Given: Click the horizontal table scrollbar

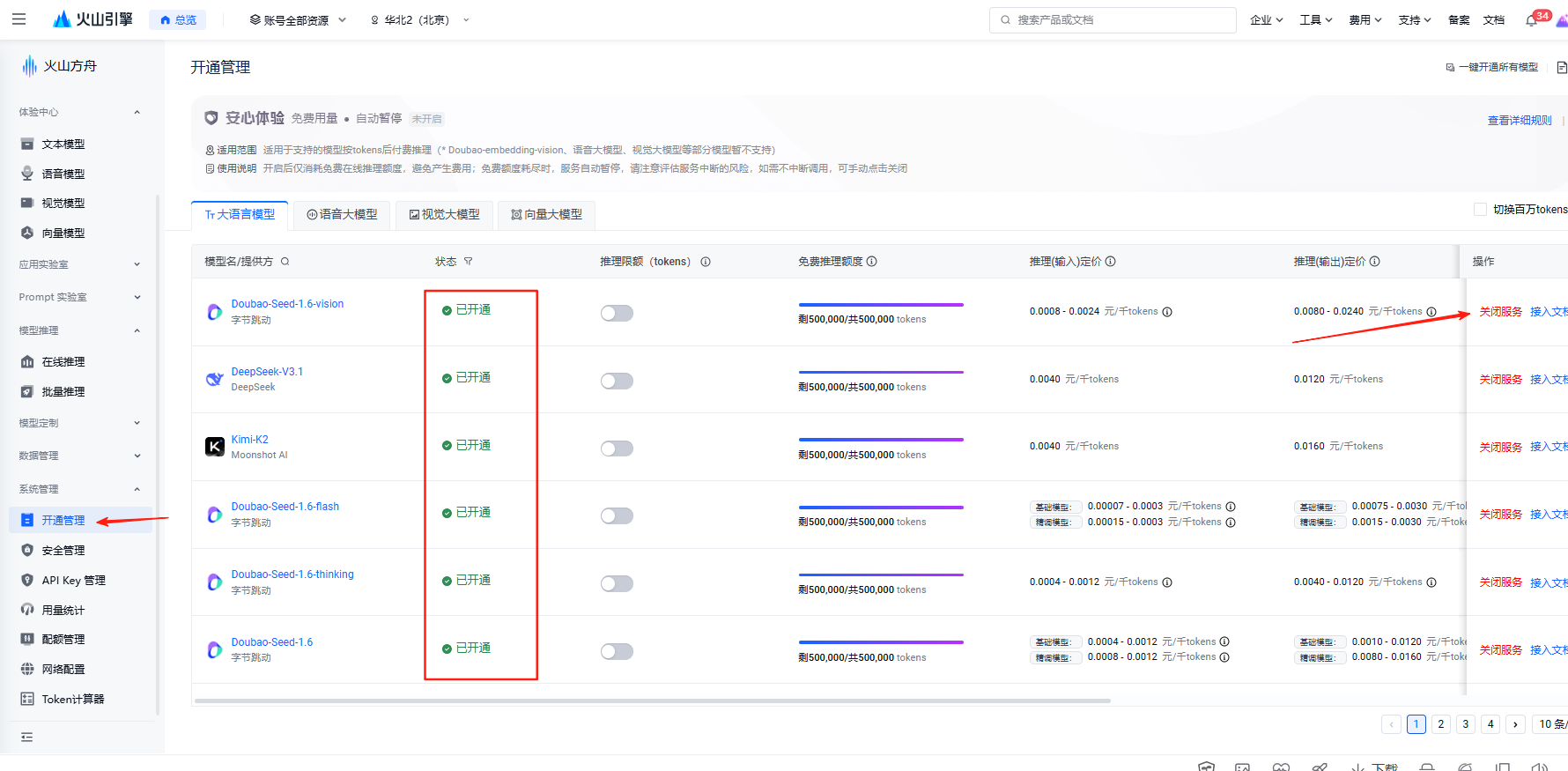Looking at the screenshot, I should [652, 701].
